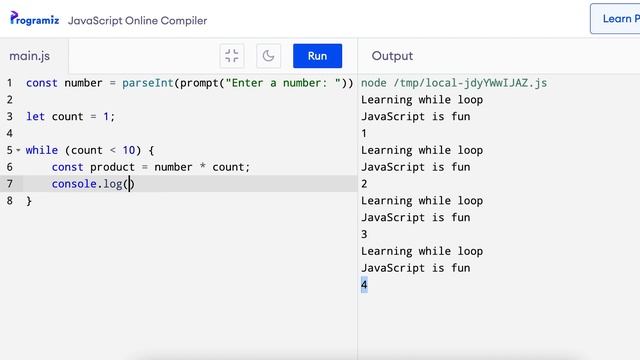Click the closing brace on line 8
The height and width of the screenshot is (360, 640).
[x=29, y=201]
